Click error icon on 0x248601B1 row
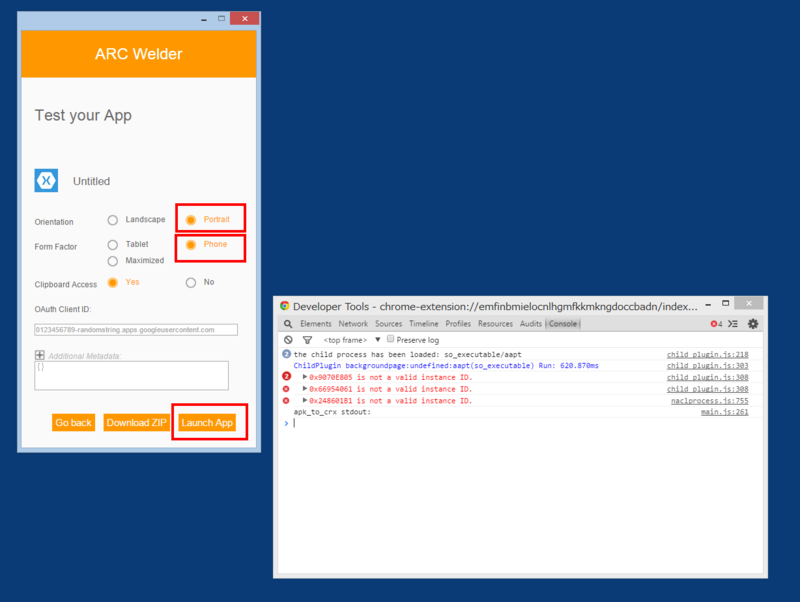This screenshot has height=602, width=800. pos(286,400)
